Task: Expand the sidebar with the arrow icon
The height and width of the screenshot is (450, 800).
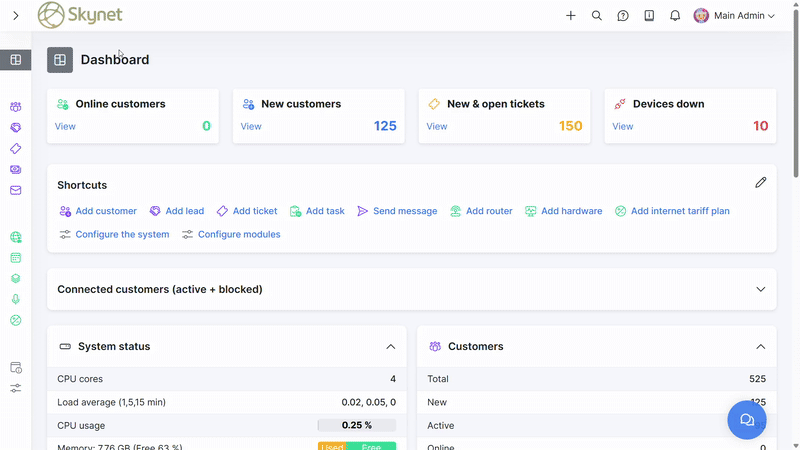Action: (x=16, y=16)
